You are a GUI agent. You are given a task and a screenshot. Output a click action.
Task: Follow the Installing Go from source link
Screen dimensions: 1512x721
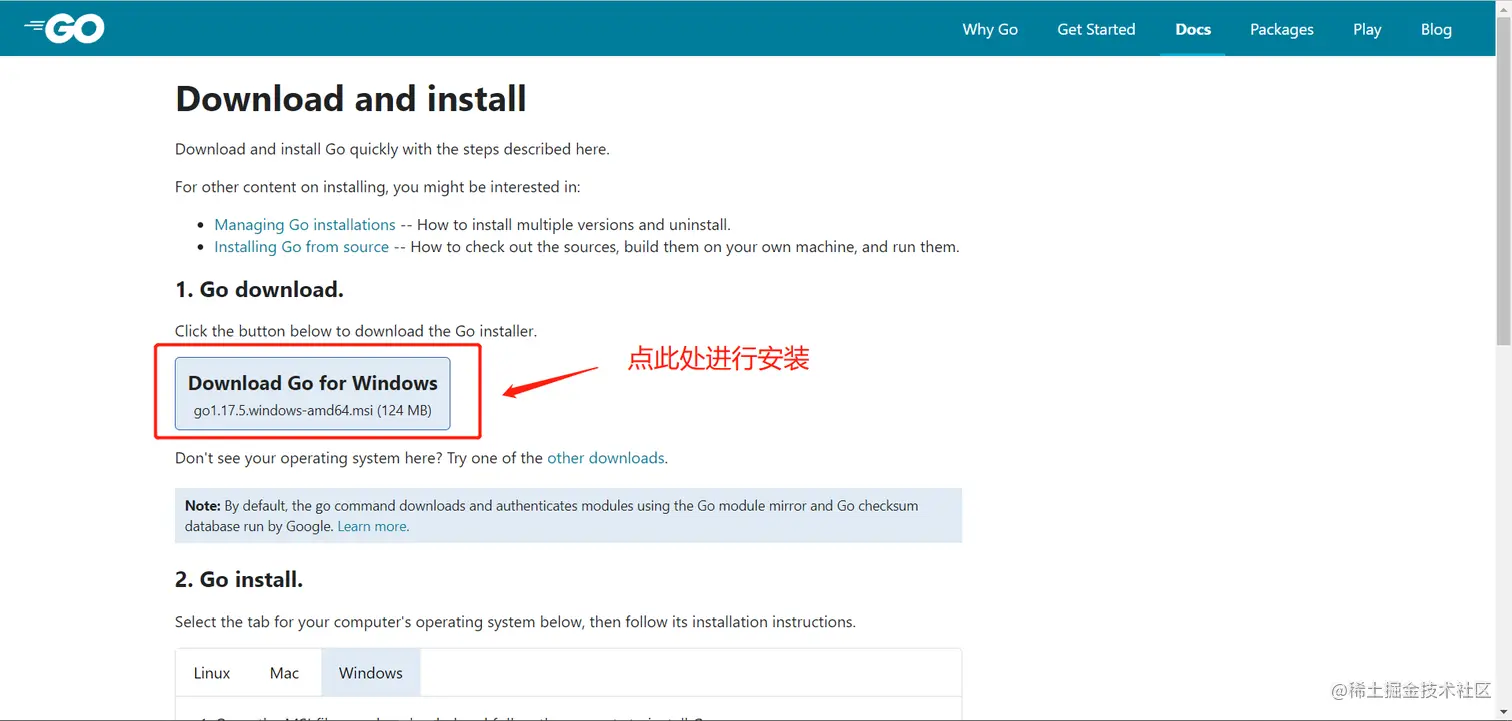pos(301,246)
